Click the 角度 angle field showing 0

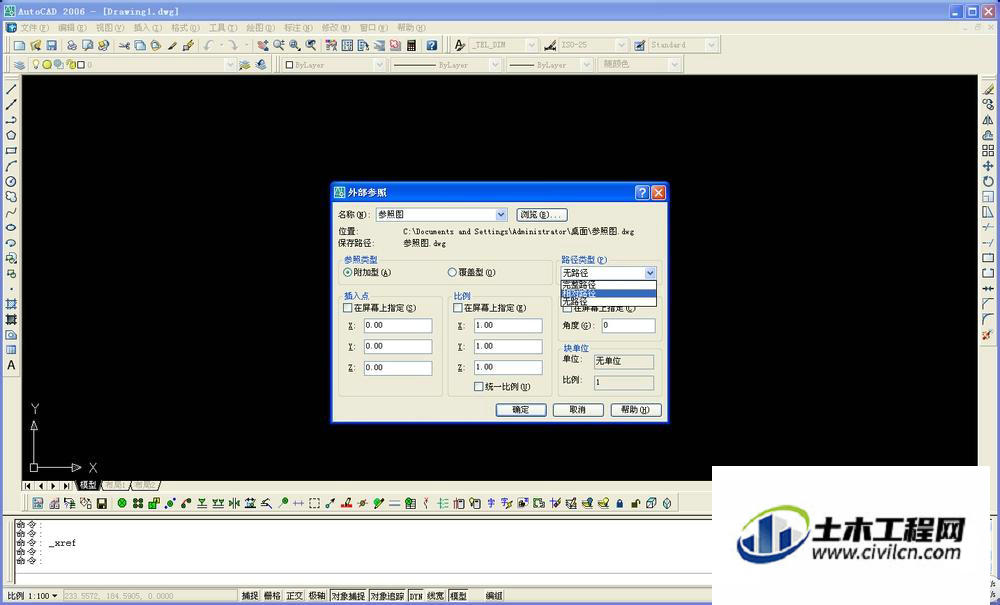pos(628,325)
